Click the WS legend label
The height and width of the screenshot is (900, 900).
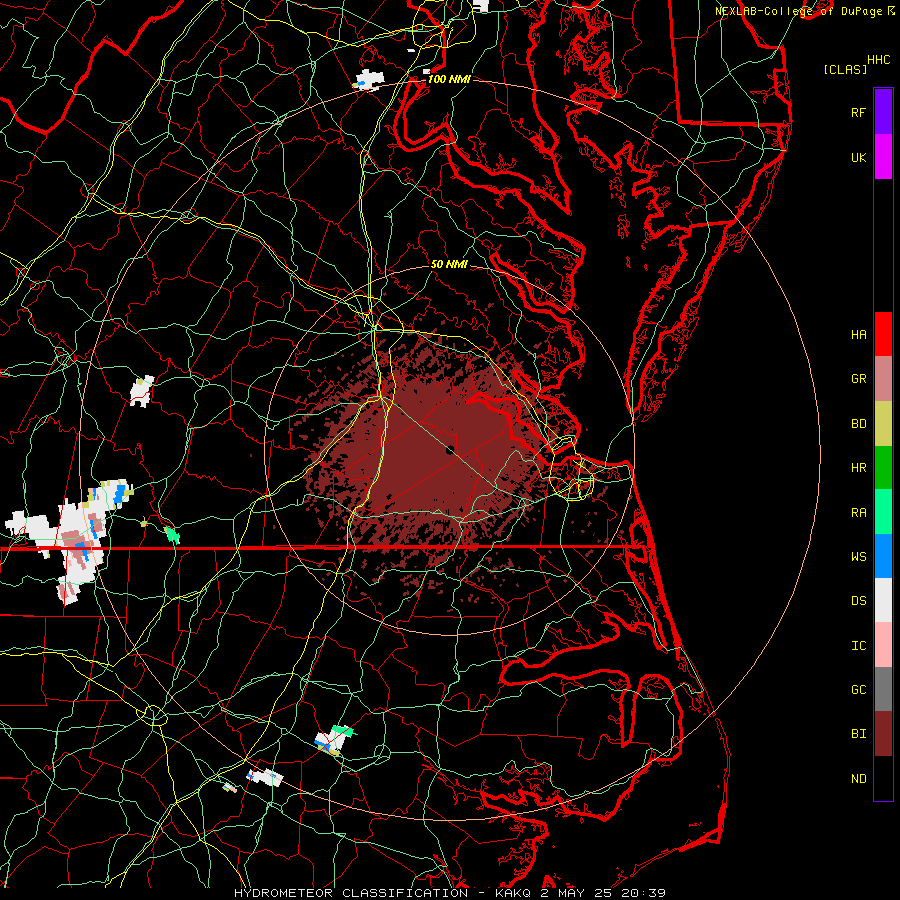pos(858,557)
